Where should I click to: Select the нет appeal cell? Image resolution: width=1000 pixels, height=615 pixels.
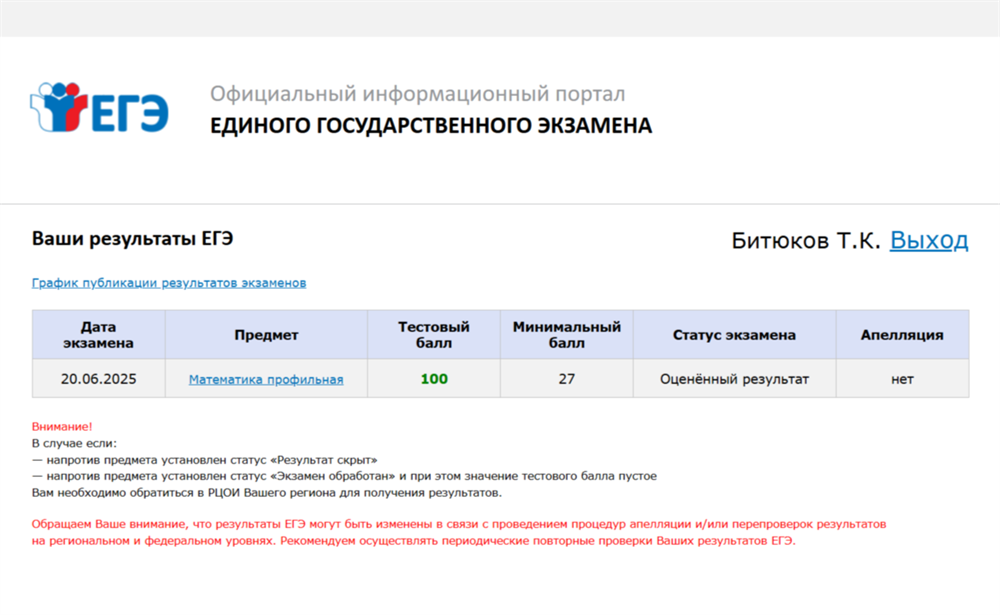[902, 379]
